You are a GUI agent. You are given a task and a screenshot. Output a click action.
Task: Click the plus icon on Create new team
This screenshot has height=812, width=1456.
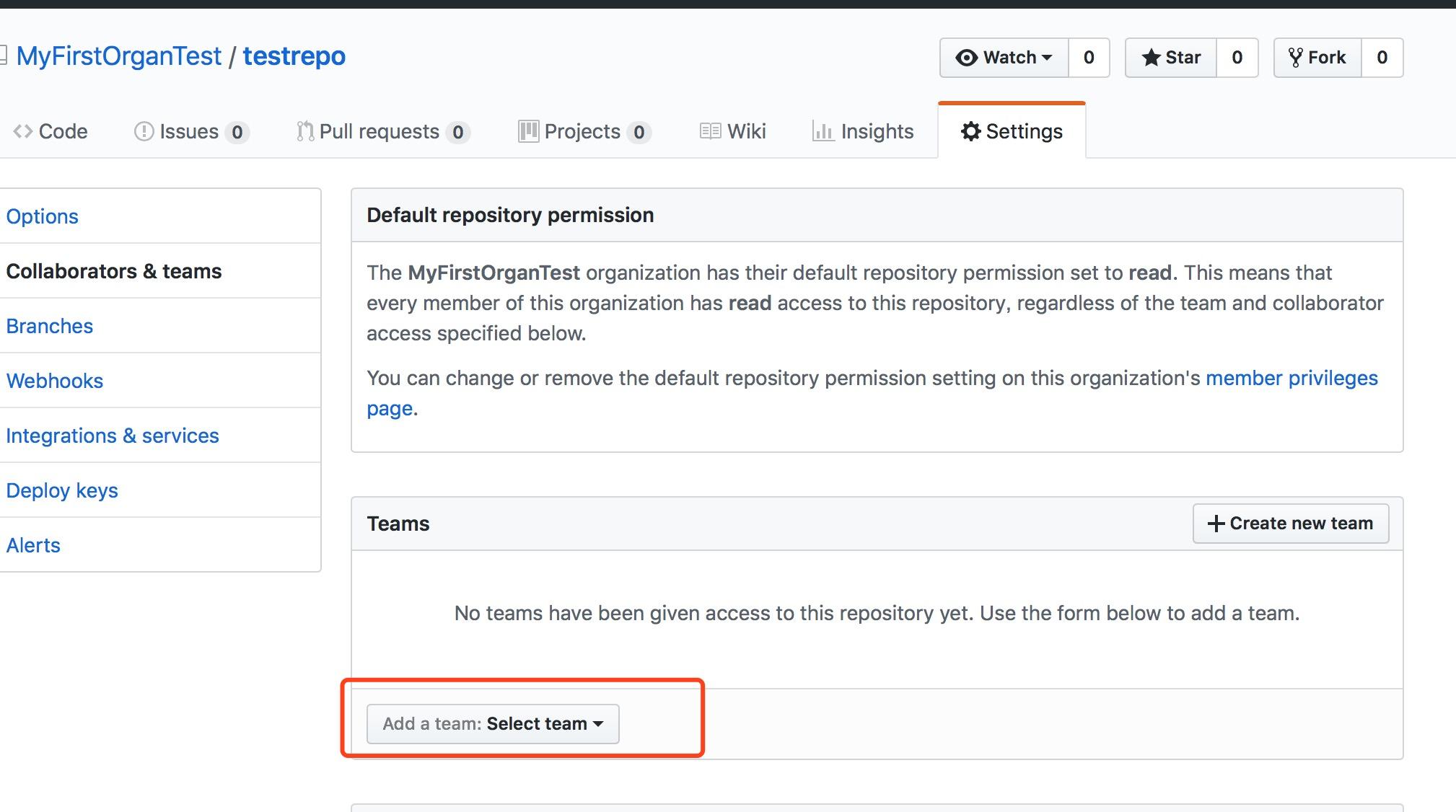(1215, 524)
